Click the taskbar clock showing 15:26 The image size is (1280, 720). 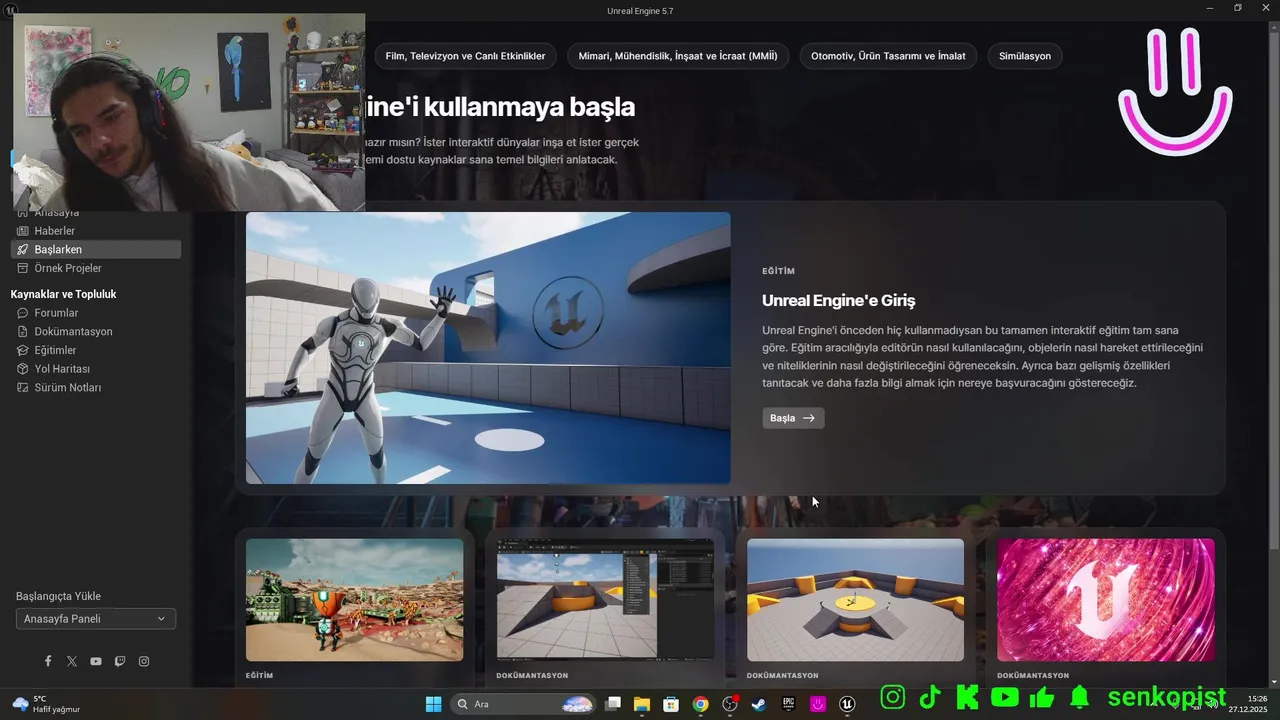pos(1250,704)
